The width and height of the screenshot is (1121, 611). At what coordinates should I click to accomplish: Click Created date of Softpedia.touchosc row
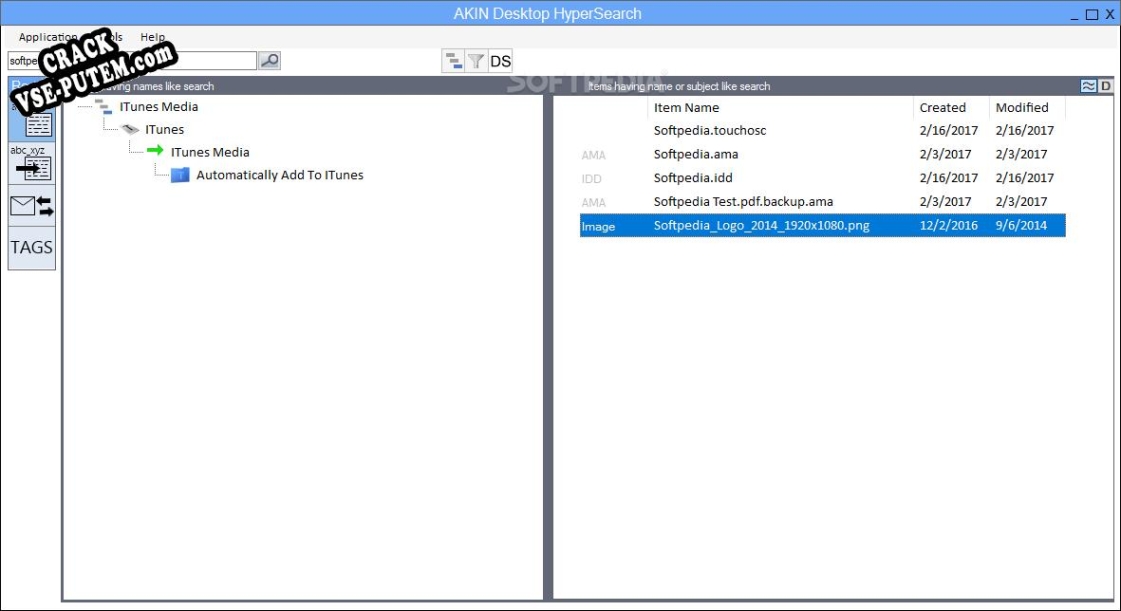click(949, 130)
